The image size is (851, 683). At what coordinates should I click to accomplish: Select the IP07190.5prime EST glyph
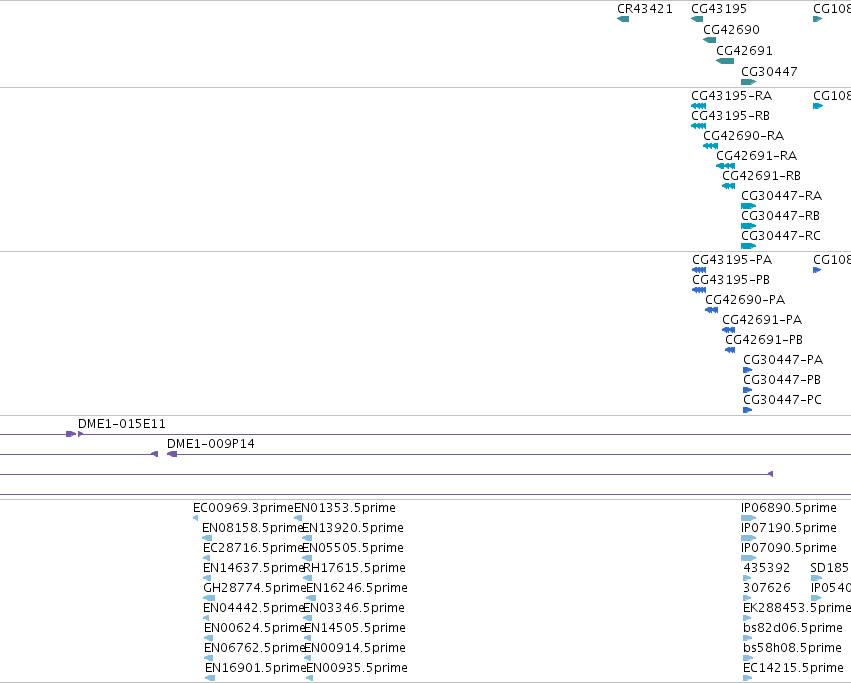click(748, 539)
